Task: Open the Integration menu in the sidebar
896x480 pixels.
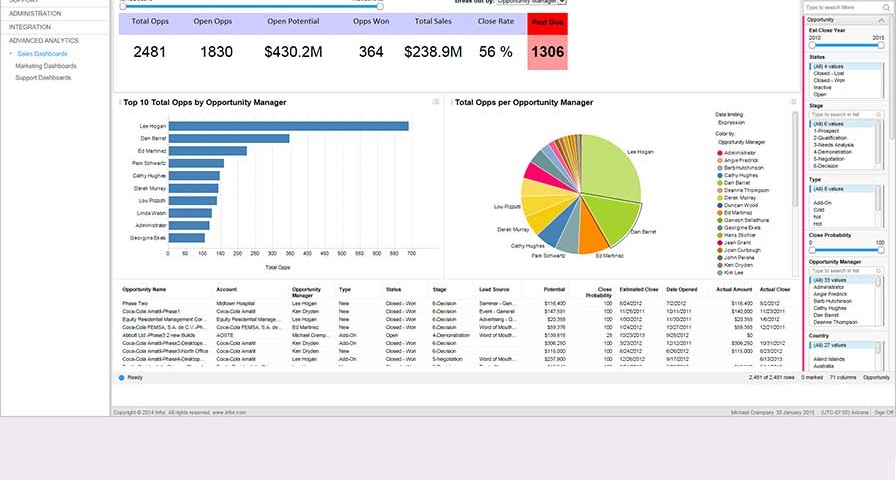Action: point(30,27)
